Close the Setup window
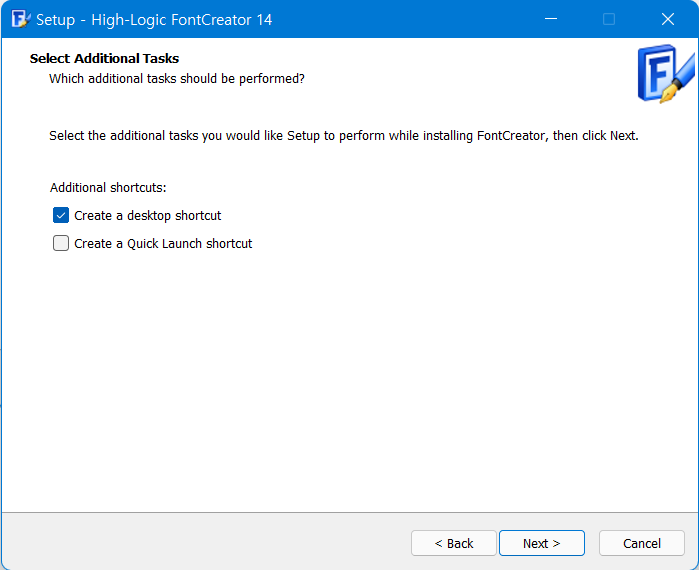This screenshot has width=699, height=570. 667,19
